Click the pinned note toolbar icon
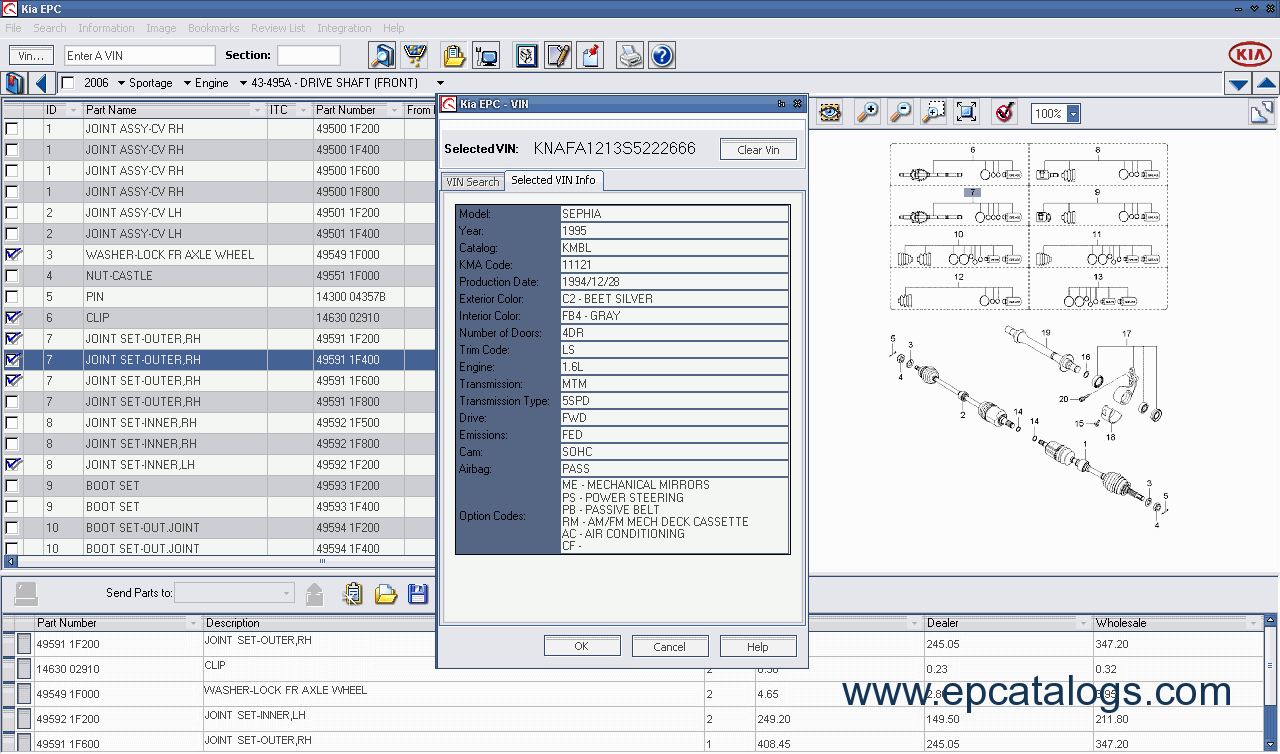Viewport: 1280px width, 754px height. click(x=591, y=55)
